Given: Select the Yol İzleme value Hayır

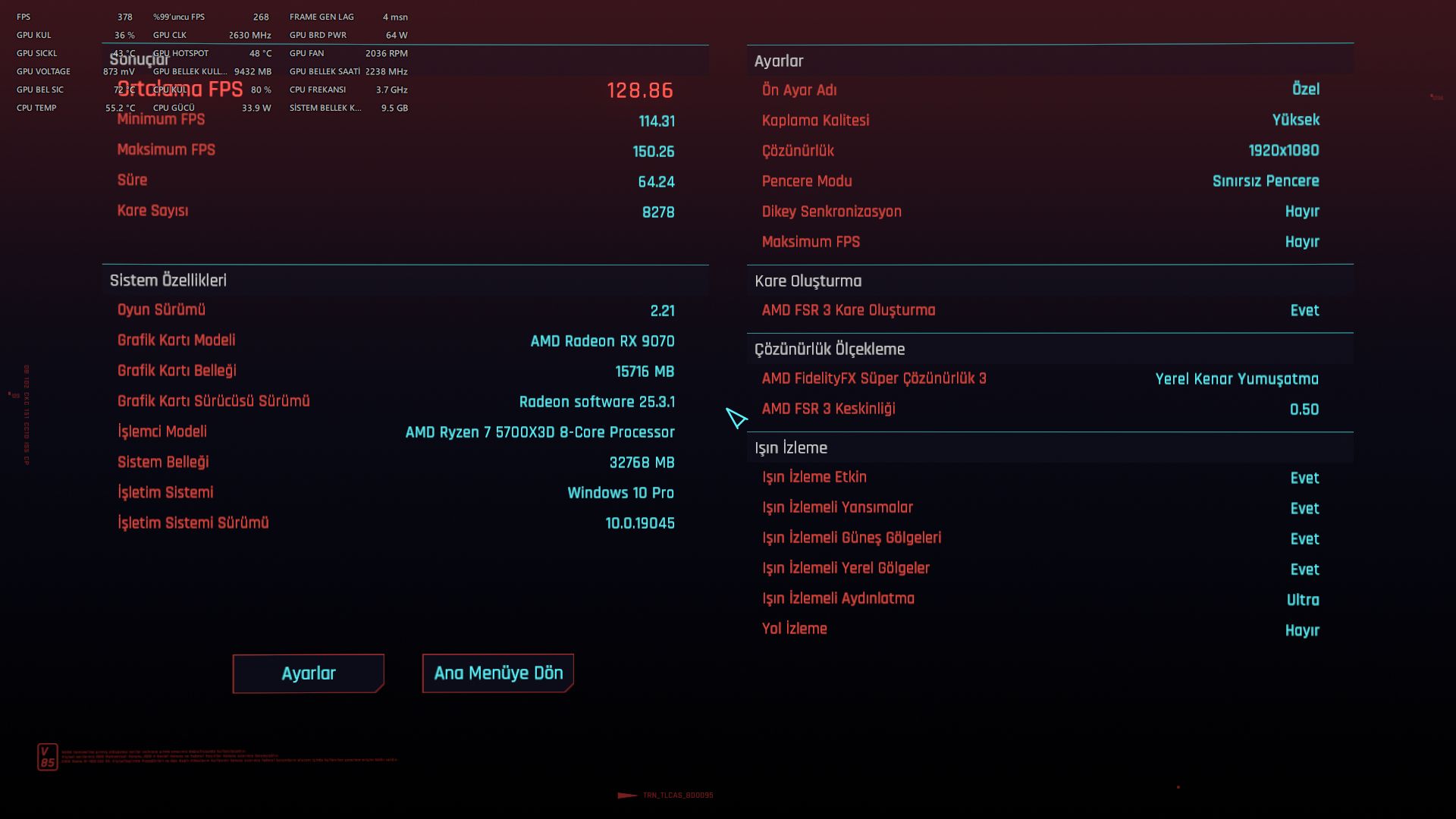Looking at the screenshot, I should [x=1302, y=630].
